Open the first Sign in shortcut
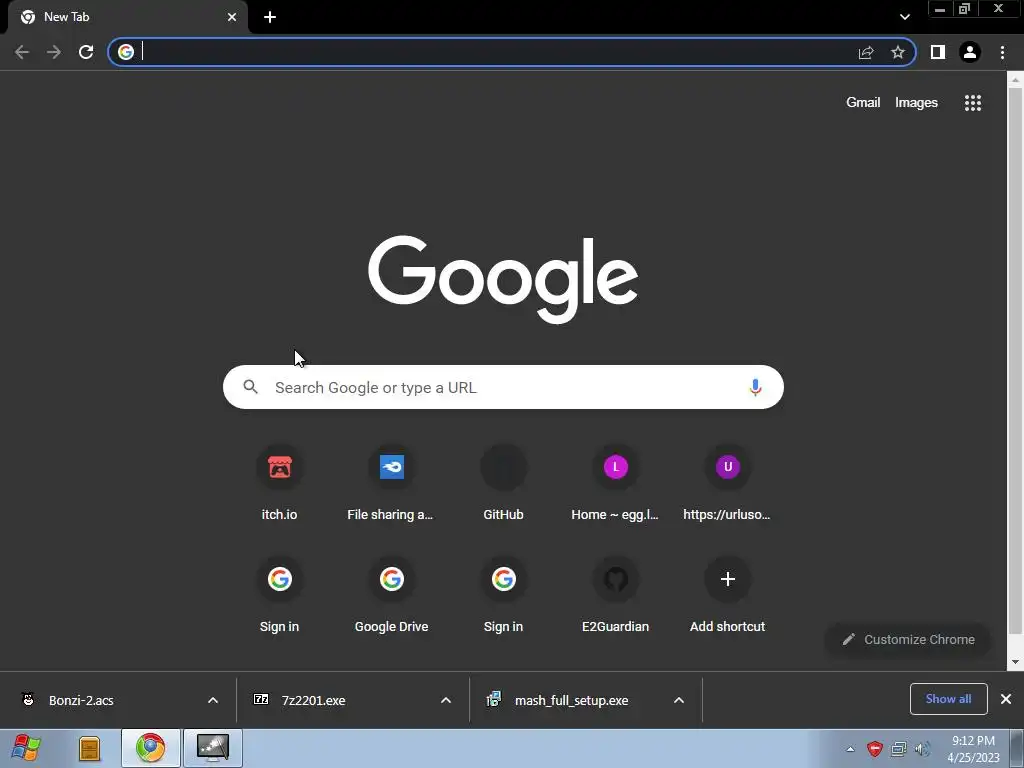This screenshot has height=768, width=1024. (x=280, y=596)
